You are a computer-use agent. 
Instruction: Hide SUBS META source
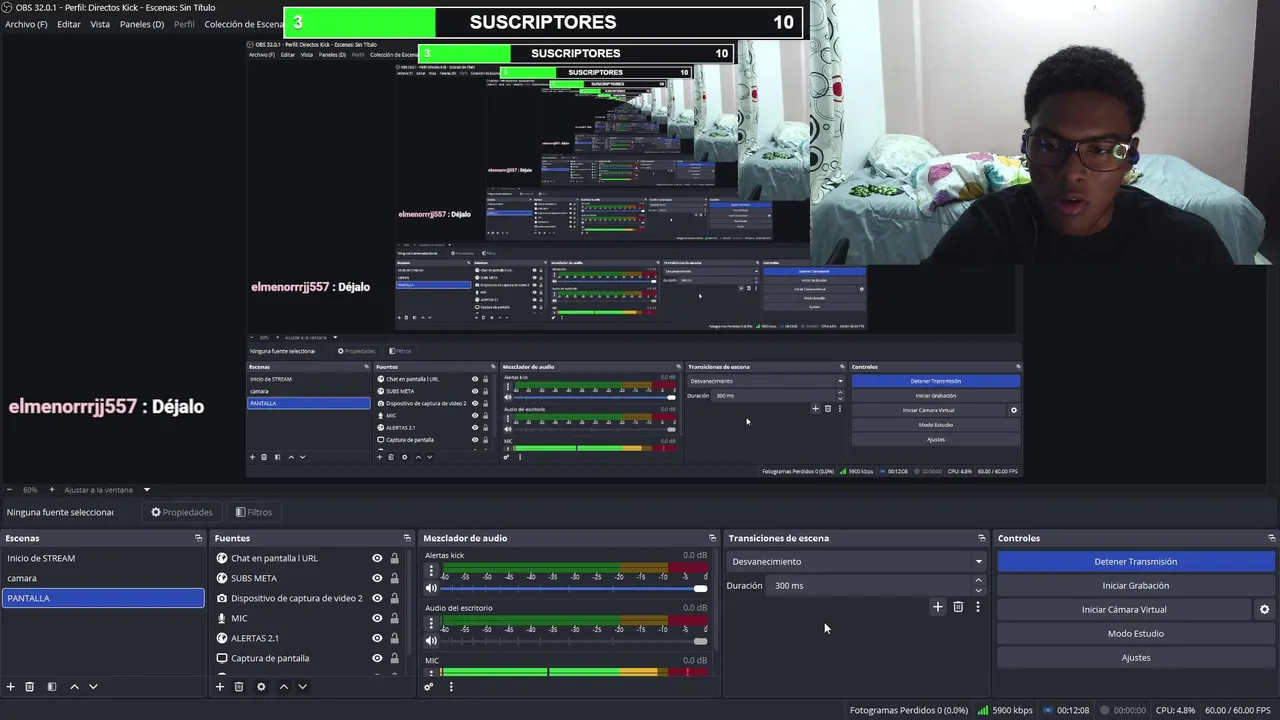click(377, 578)
